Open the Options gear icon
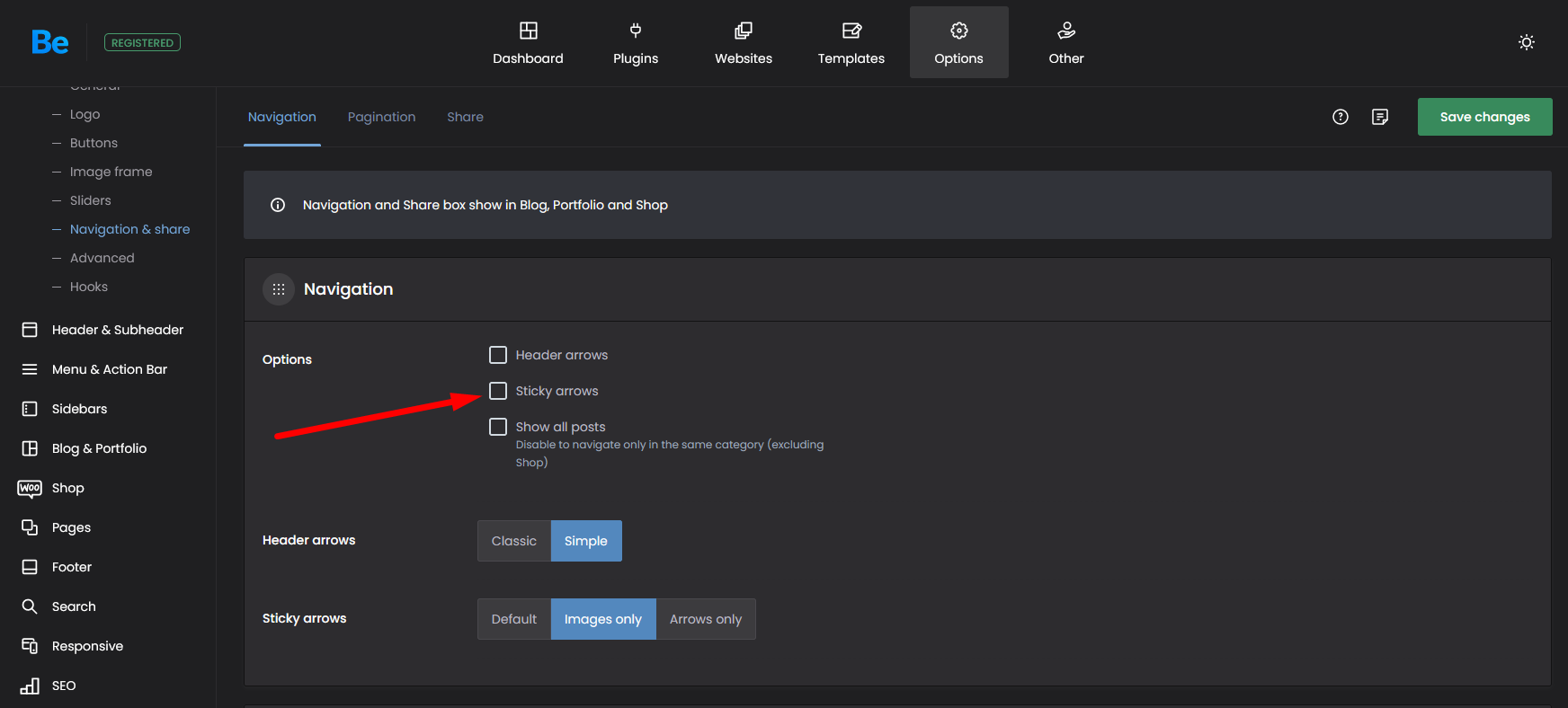1568x708 pixels. click(959, 31)
